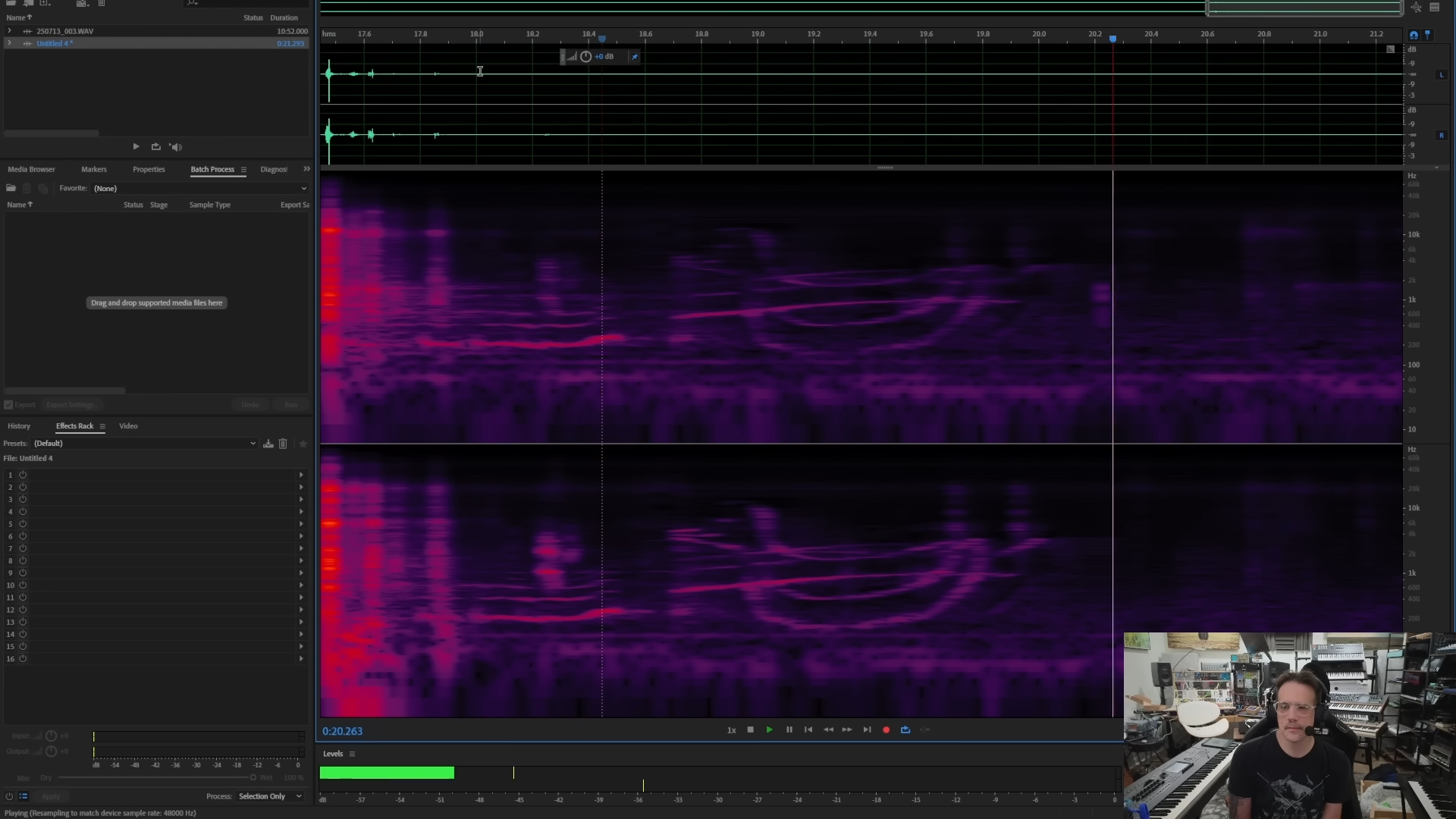The height and width of the screenshot is (819, 1456).
Task: Save effects rack preset with the download icon
Action: (268, 444)
